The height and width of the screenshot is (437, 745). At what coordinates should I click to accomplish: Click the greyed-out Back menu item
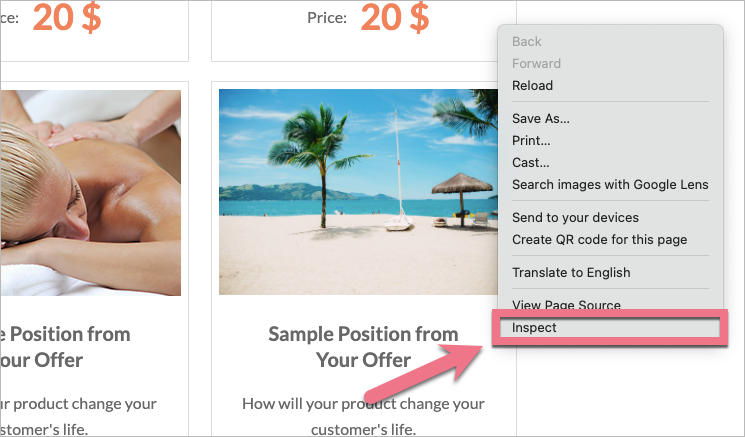click(526, 42)
